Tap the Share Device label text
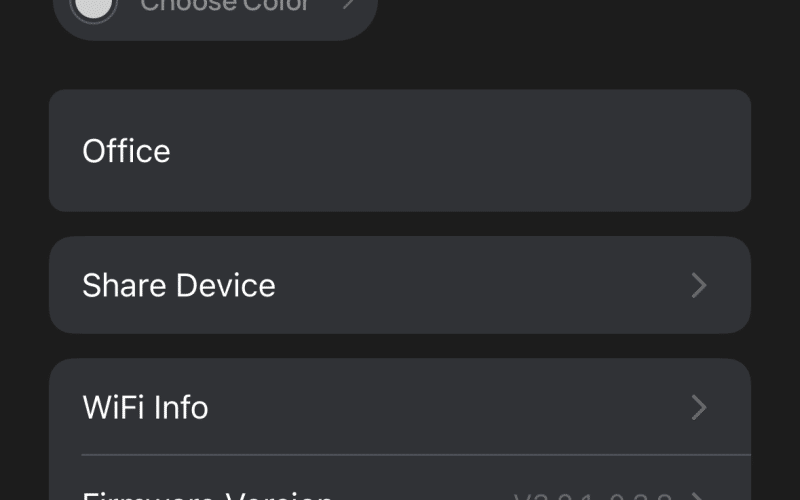800x500 pixels. (x=179, y=285)
